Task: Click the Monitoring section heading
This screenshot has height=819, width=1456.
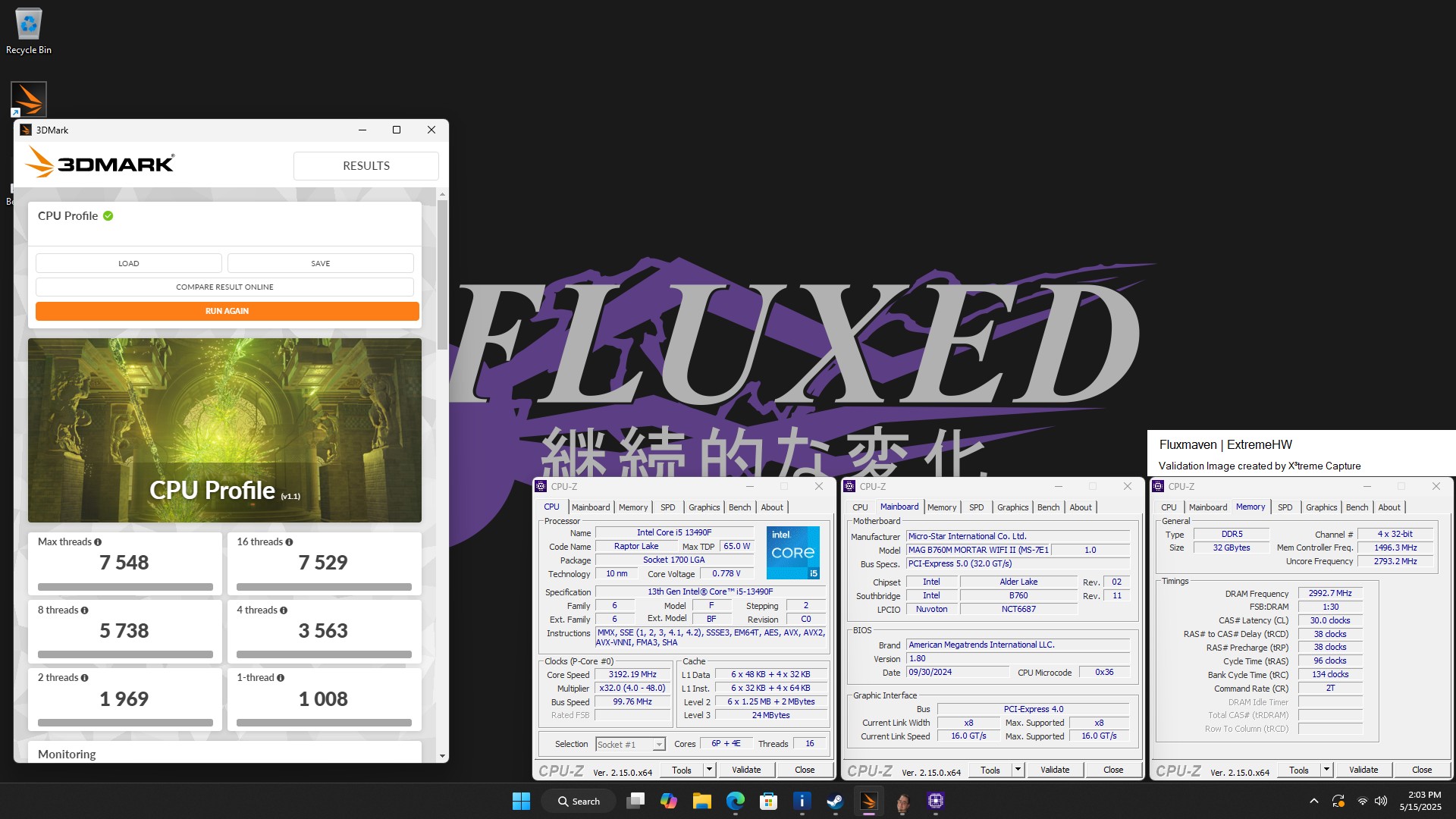Action: tap(67, 755)
